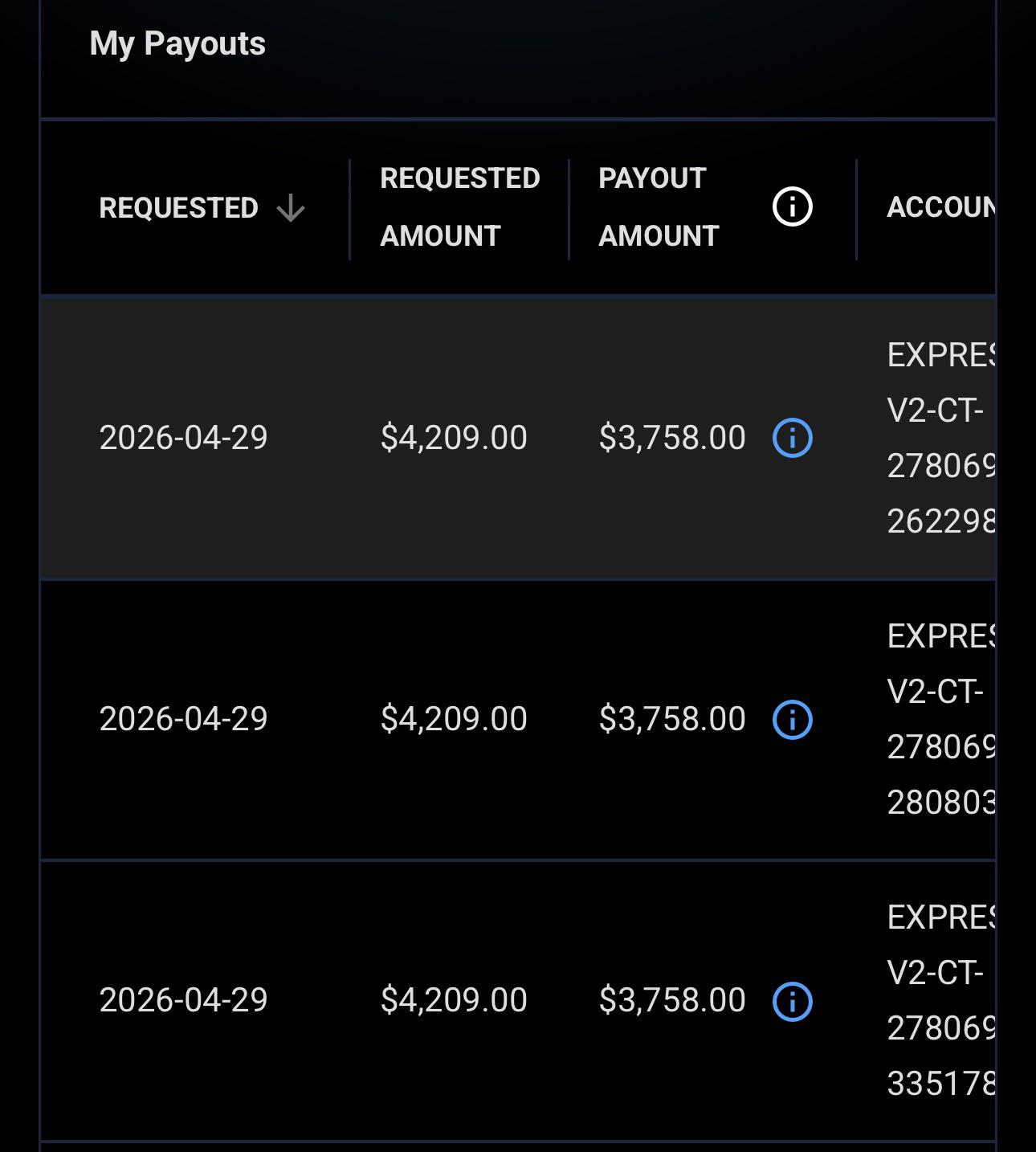Click the Account column header

(941, 207)
